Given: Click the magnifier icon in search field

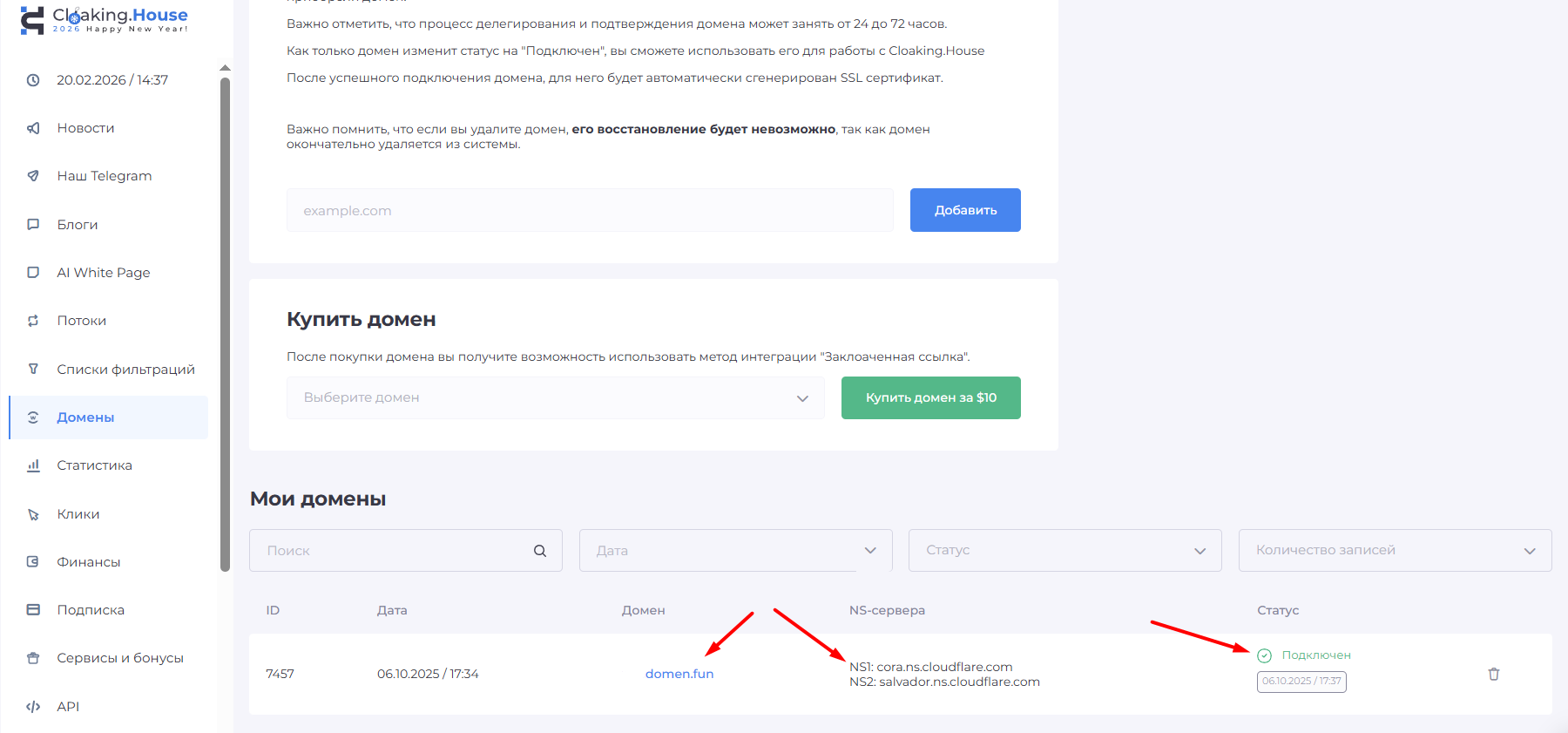Looking at the screenshot, I should point(540,551).
